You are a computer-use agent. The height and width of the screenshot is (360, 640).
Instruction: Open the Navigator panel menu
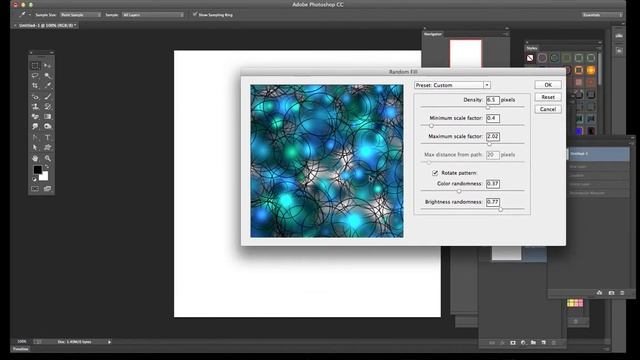506,34
